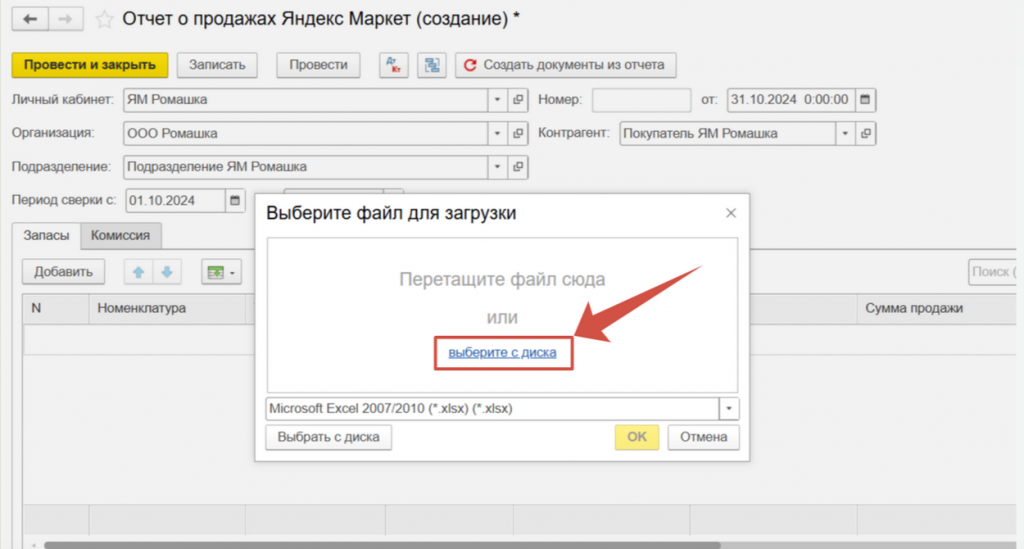Open the Личный кабинет item via open icon

point(518,100)
